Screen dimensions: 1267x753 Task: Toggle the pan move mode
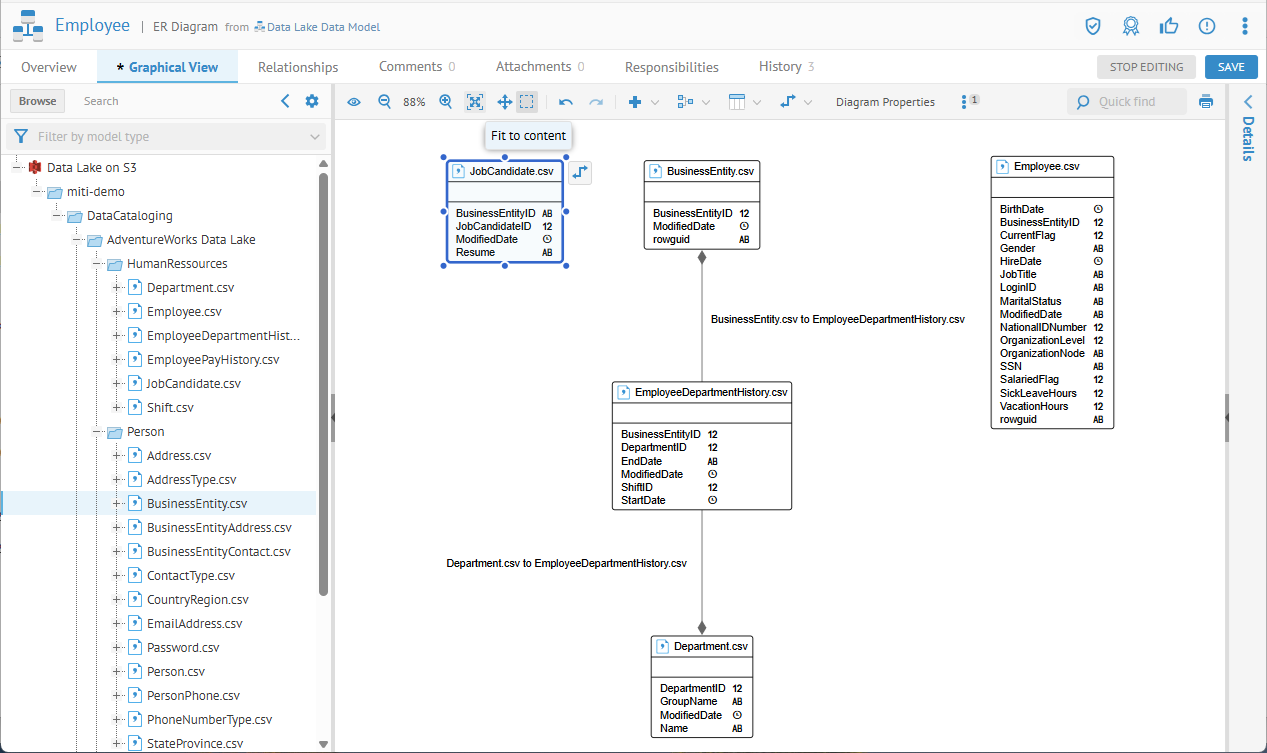504,102
